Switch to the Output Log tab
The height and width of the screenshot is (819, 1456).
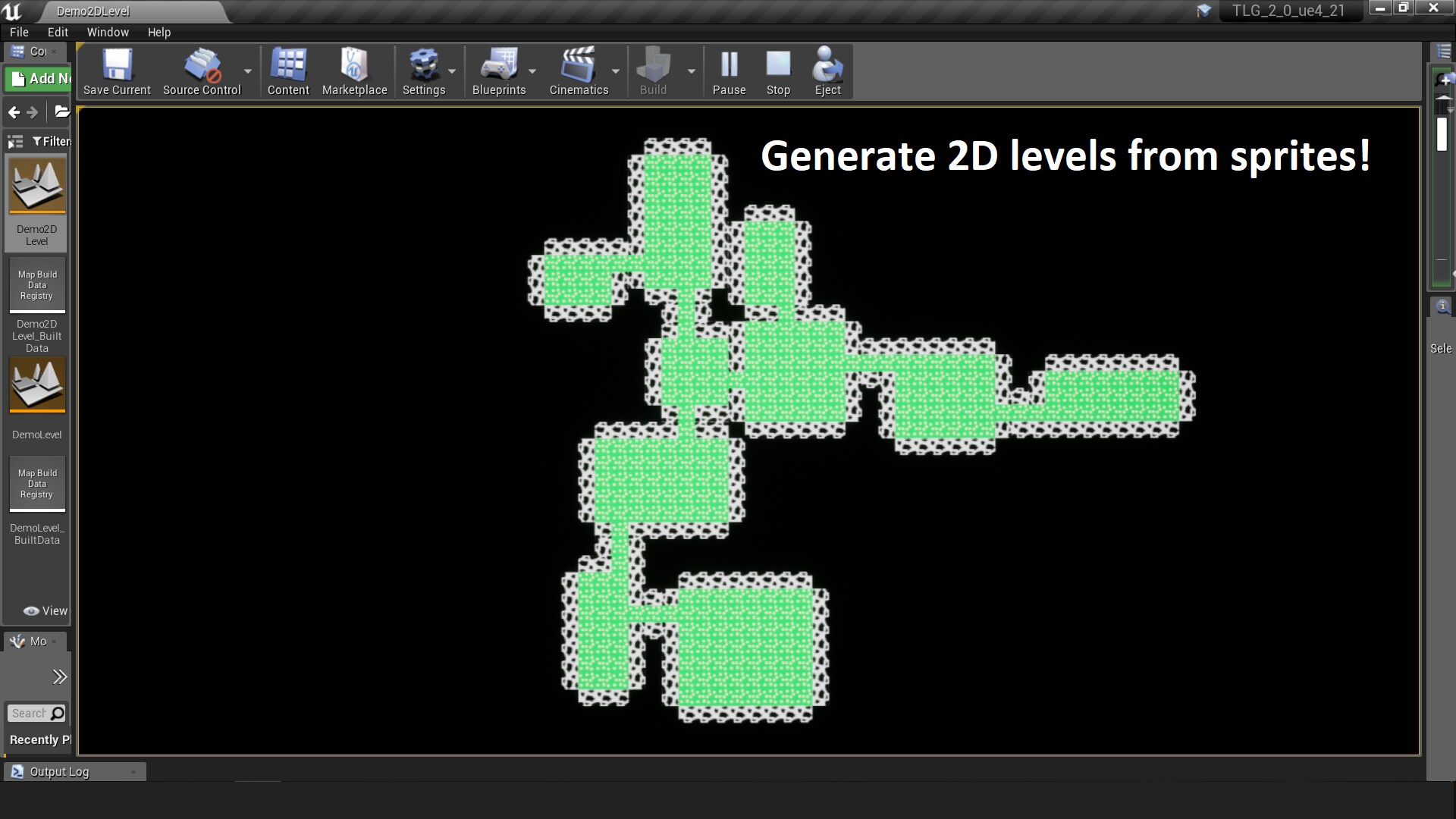pos(59,771)
